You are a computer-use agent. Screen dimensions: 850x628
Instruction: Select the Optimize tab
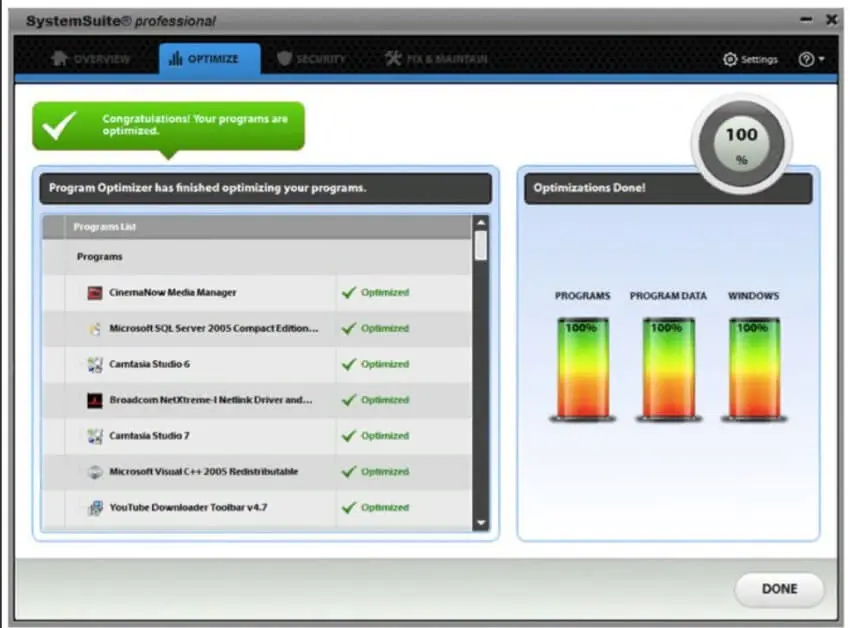tap(209, 59)
